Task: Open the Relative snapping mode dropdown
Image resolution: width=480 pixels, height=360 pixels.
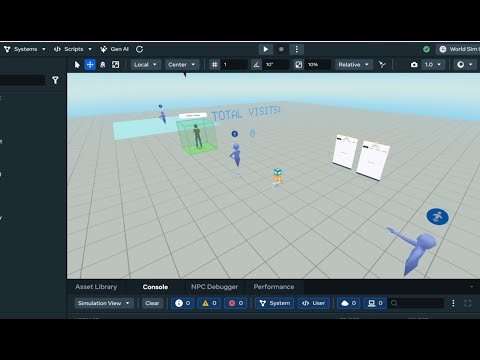Action: click(x=353, y=65)
